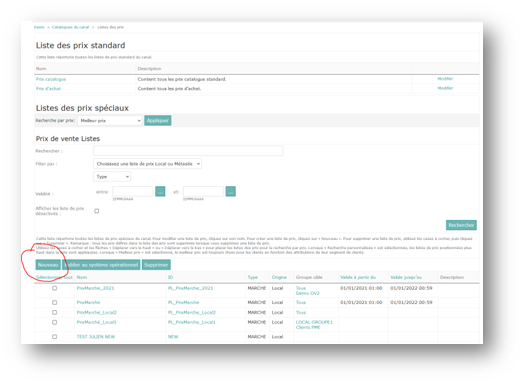The height and width of the screenshot is (386, 525).
Task: Open the 'Demo CIV2' target group link
Action: pos(308,293)
